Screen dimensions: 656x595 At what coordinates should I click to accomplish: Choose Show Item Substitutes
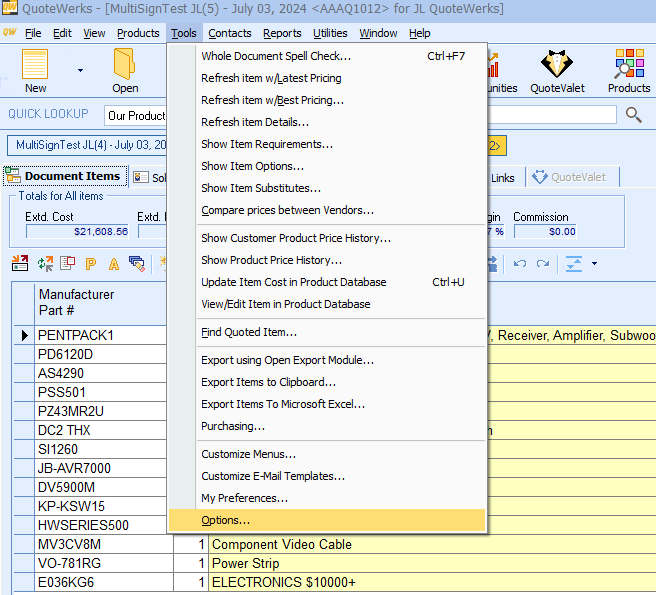[x=327, y=188]
